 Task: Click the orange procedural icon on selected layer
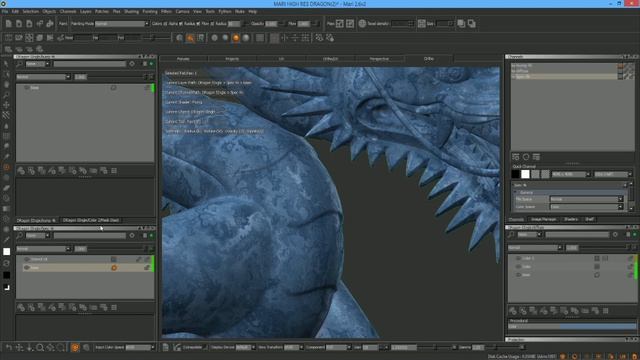114,268
